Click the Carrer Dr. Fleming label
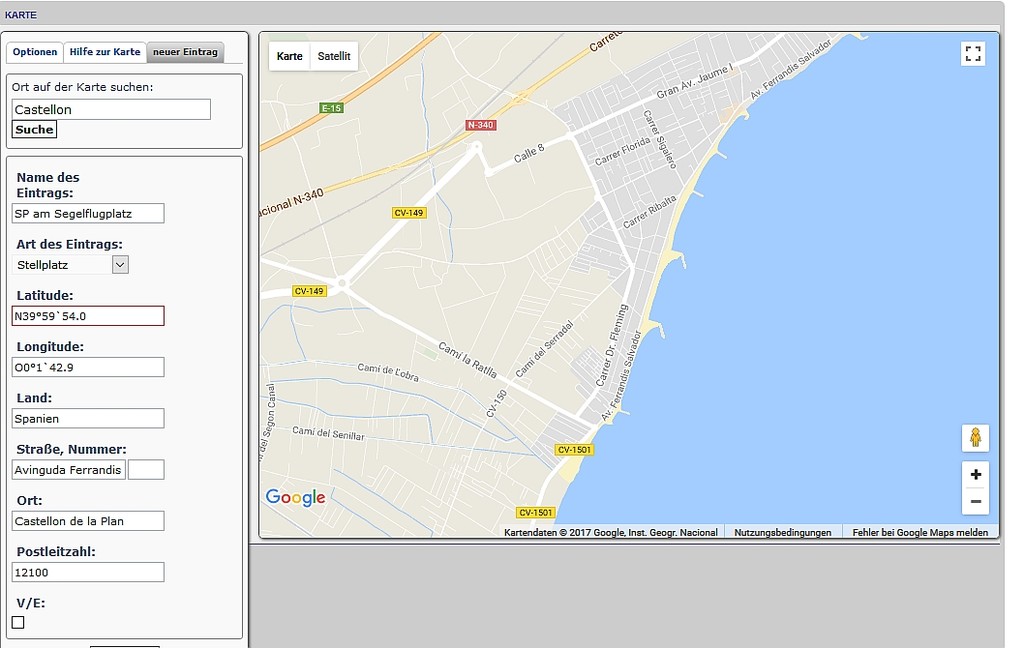 [x=612, y=346]
